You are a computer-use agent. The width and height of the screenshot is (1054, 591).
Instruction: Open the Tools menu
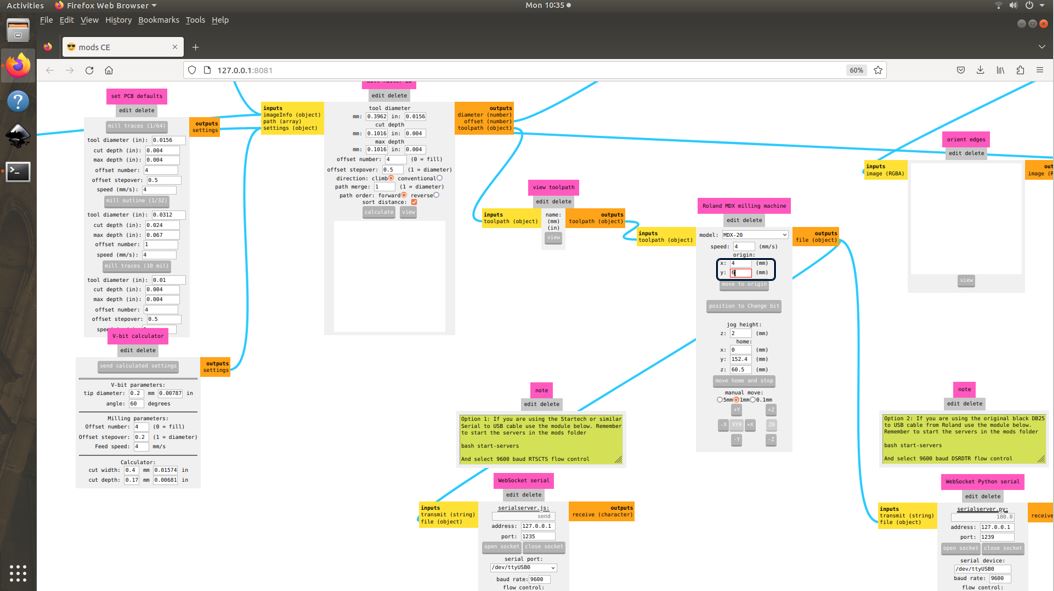point(196,20)
